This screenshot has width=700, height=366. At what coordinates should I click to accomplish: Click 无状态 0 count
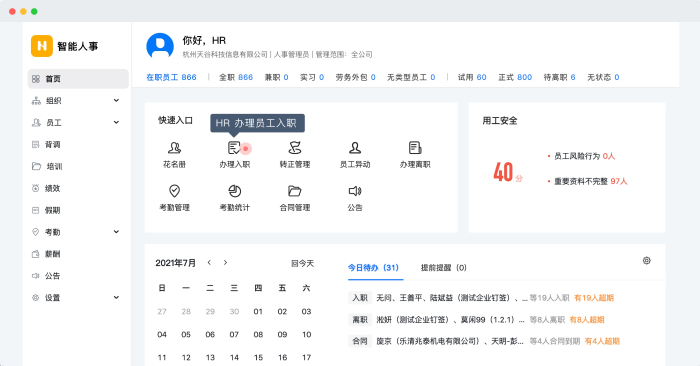click(603, 77)
